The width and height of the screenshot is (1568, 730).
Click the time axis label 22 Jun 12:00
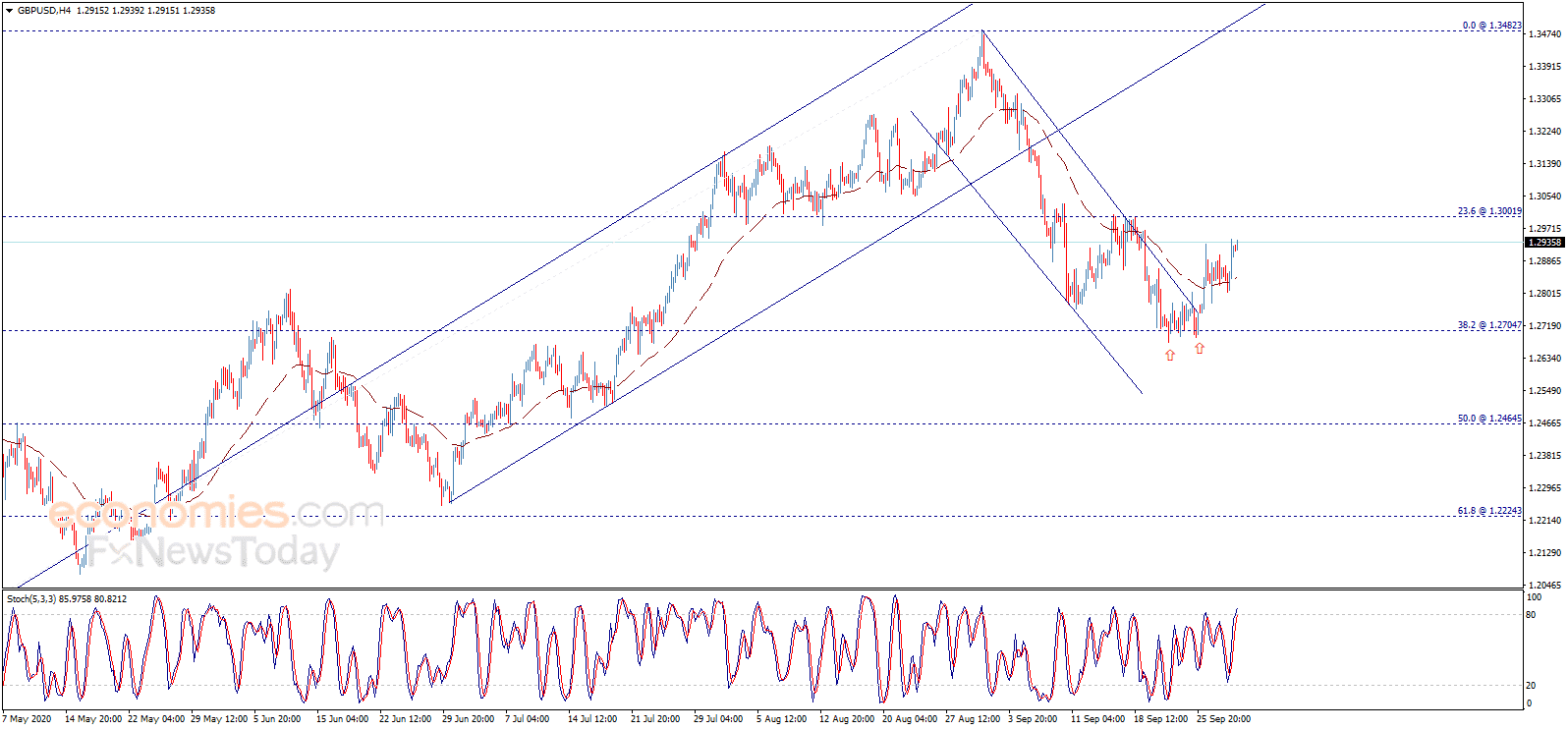(406, 719)
